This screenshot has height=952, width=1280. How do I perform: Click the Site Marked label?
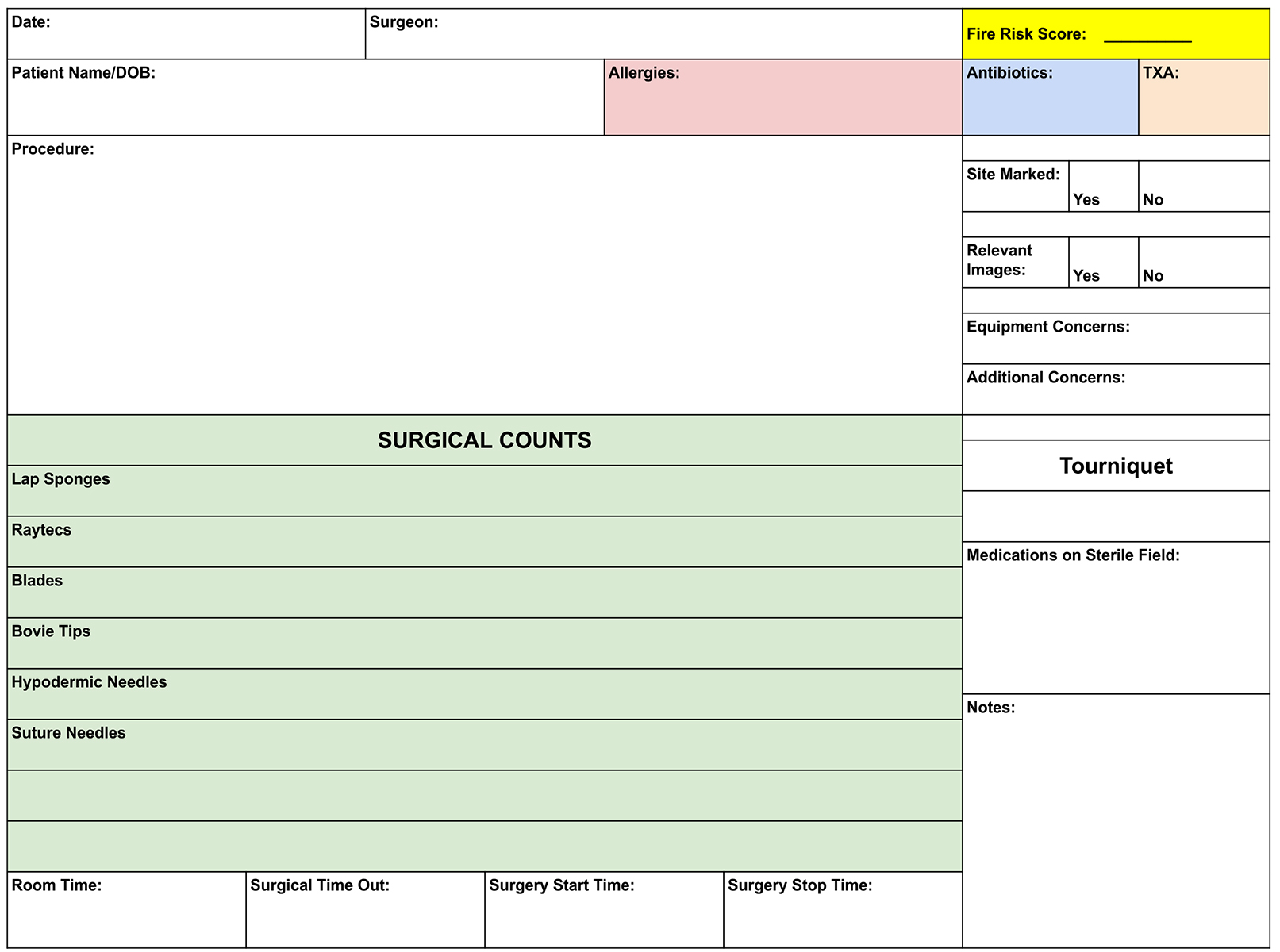click(1013, 175)
